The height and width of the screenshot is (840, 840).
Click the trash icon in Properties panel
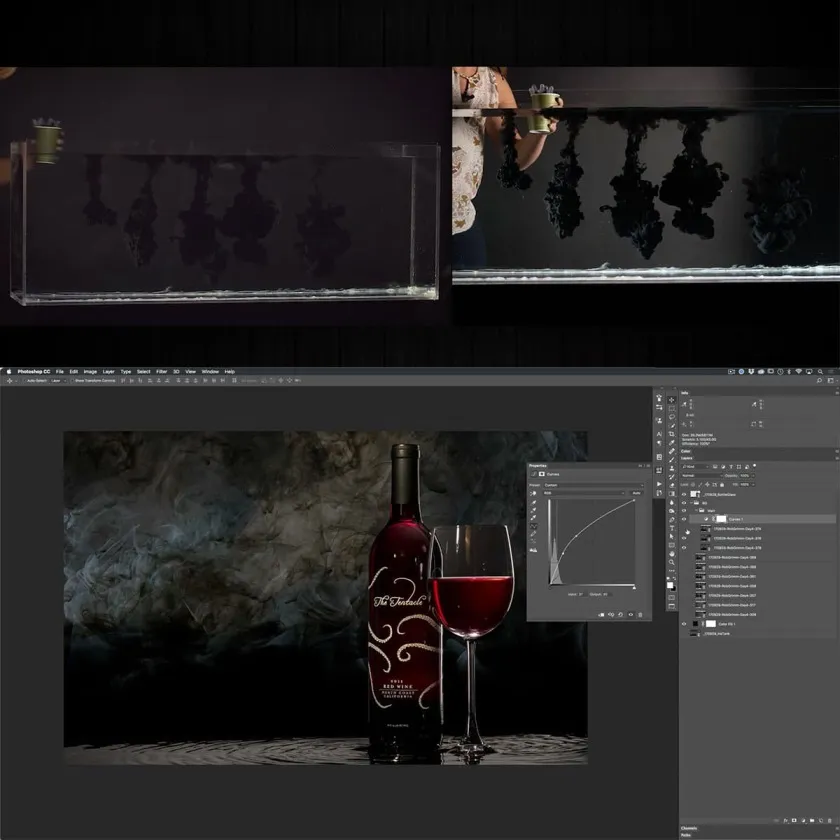pyautogui.click(x=640, y=615)
